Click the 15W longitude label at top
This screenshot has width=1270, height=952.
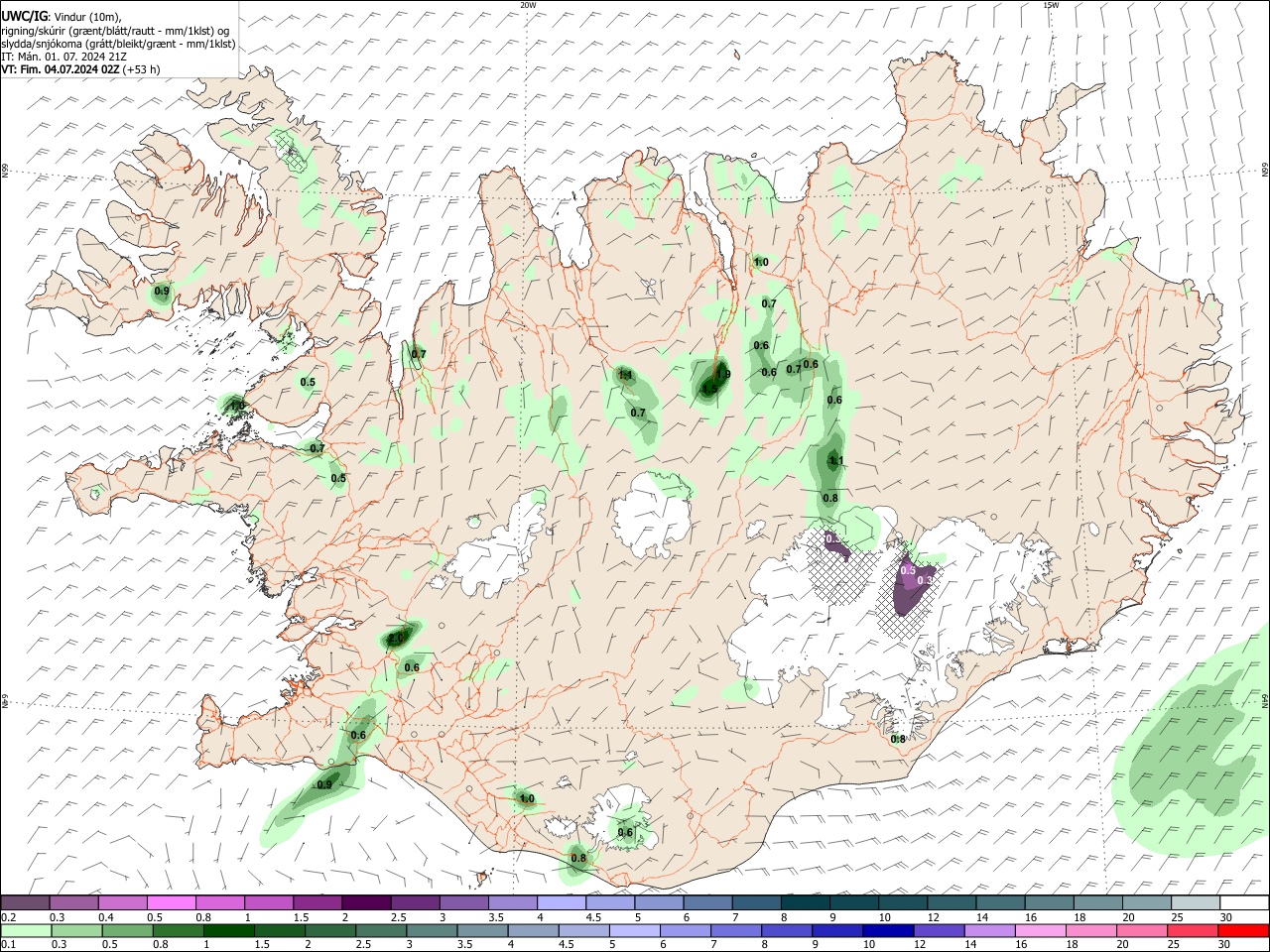point(1050,5)
